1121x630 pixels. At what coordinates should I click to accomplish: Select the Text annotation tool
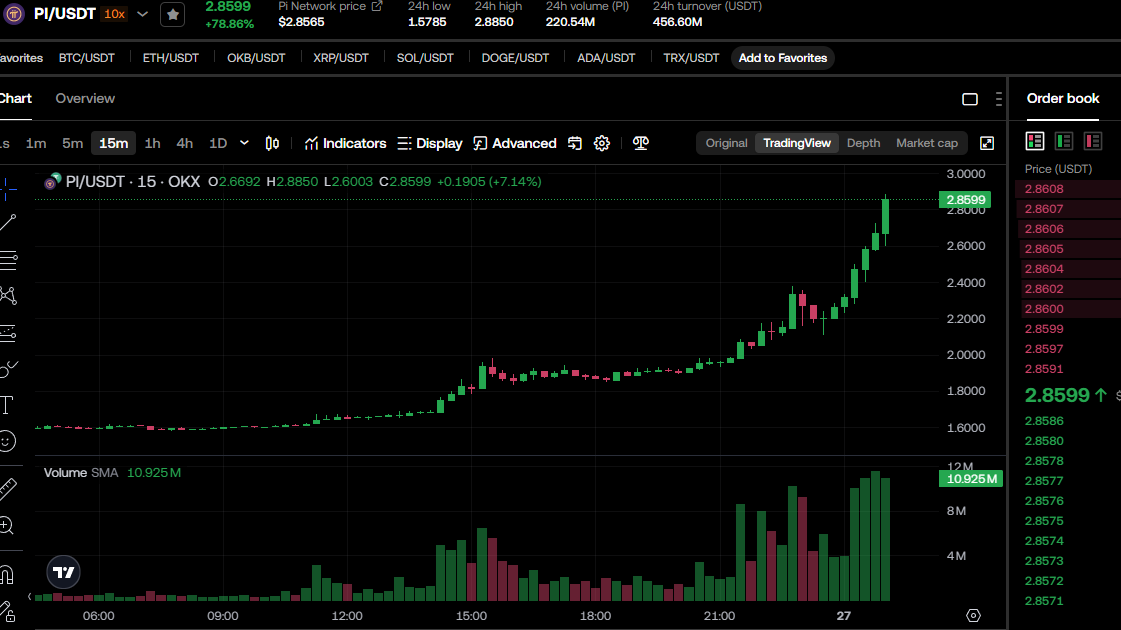click(x=6, y=405)
